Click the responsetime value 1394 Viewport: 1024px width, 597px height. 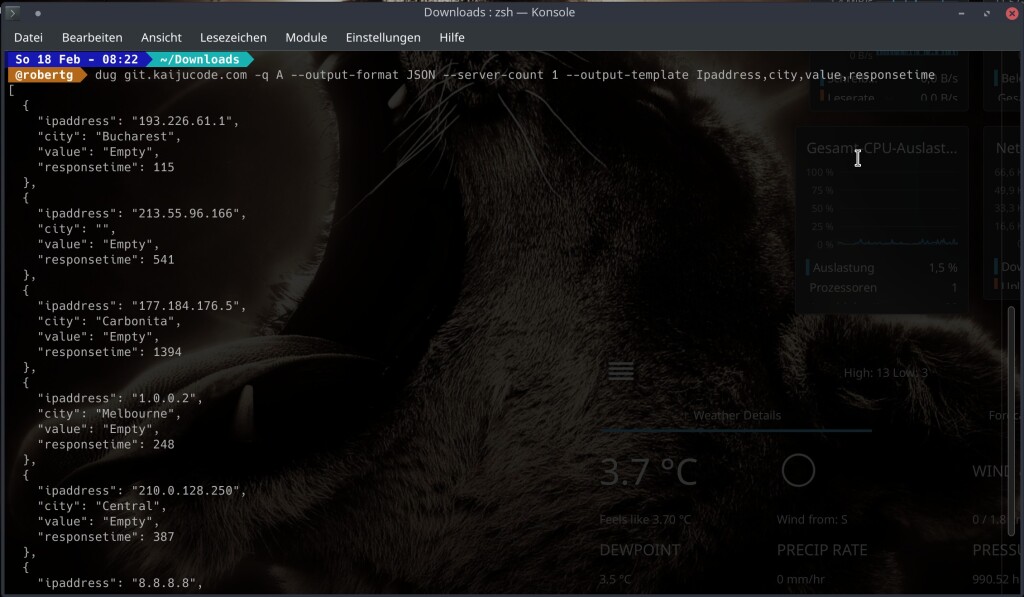coord(168,352)
